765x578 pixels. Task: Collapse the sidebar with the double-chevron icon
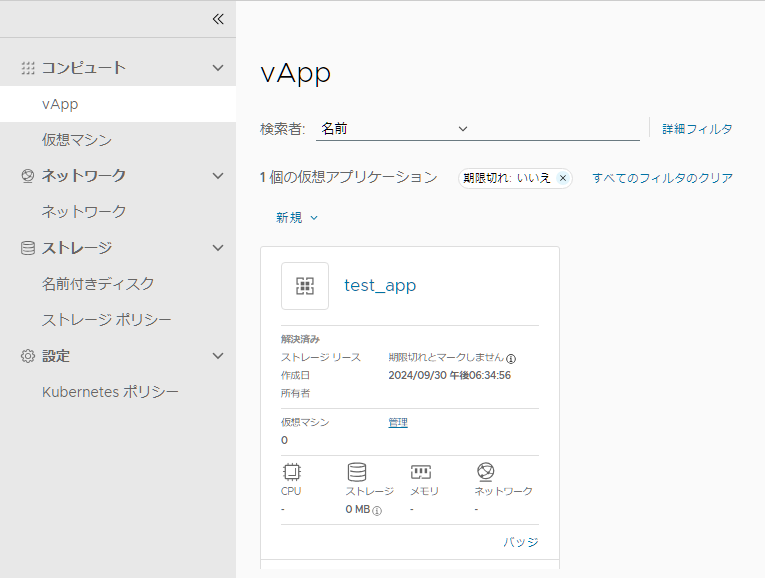[218, 19]
